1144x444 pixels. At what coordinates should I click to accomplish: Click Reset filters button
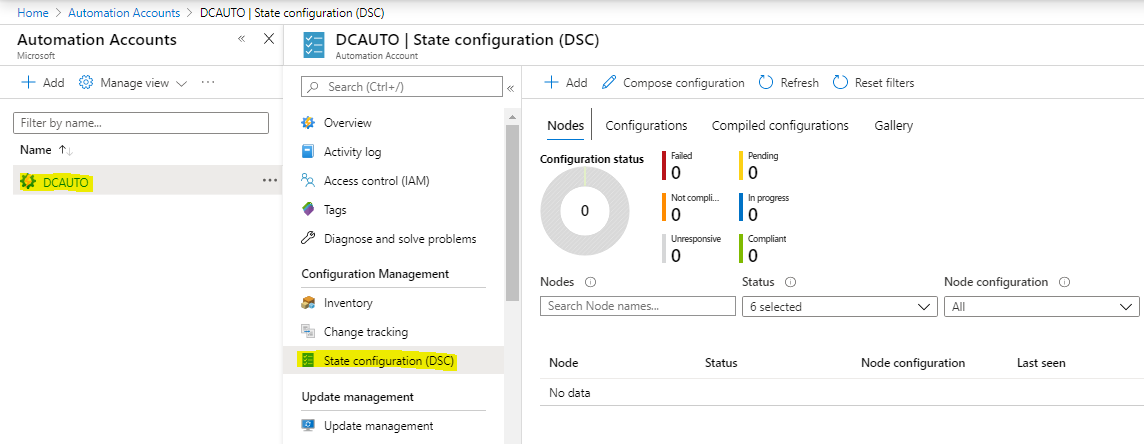coord(873,82)
